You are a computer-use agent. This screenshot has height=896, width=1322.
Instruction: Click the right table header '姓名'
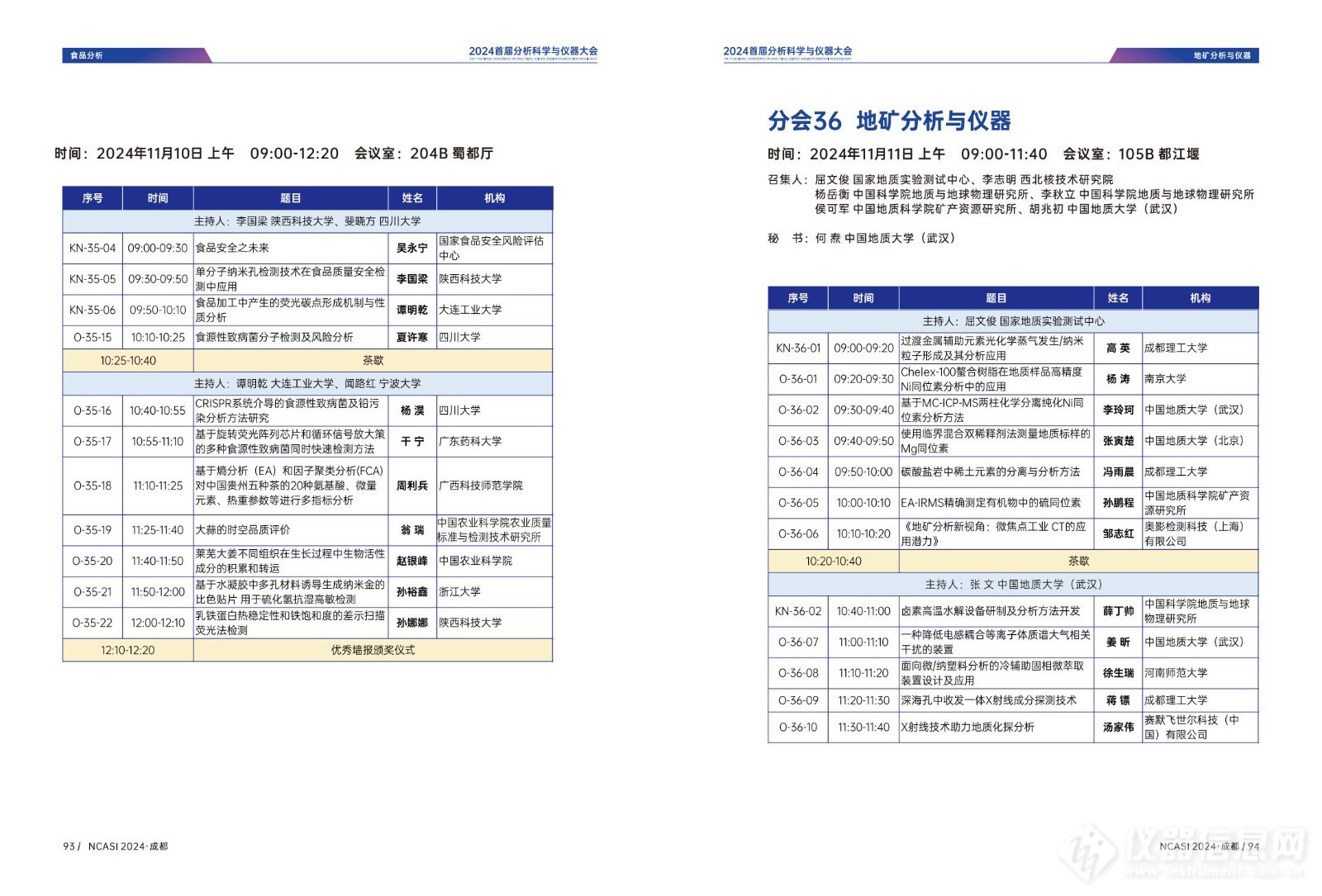click(x=1118, y=298)
